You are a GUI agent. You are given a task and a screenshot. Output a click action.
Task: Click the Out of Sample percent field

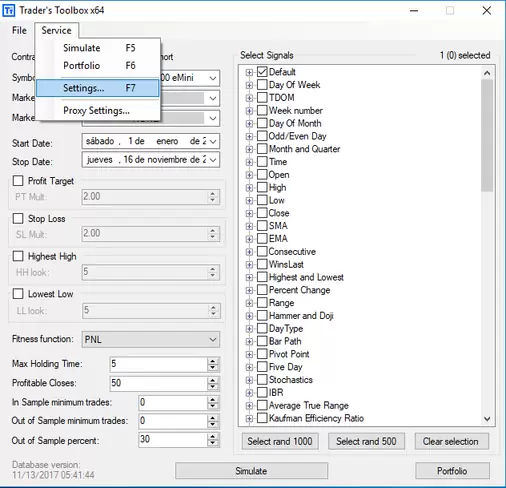(x=173, y=439)
